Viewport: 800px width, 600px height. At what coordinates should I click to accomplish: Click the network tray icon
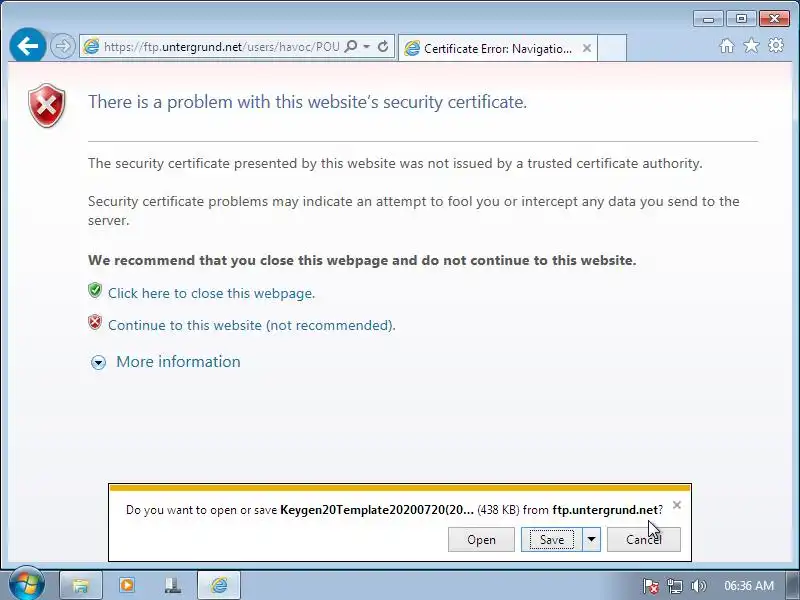[675, 586]
